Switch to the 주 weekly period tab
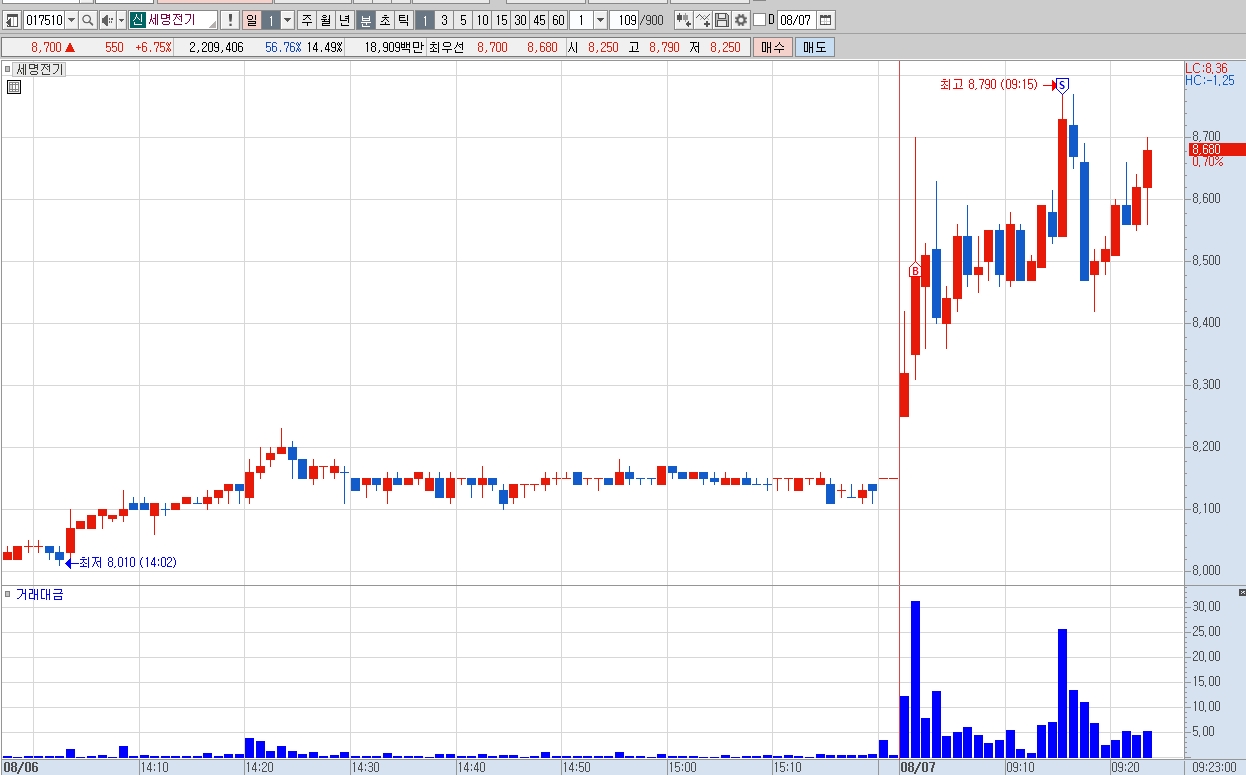The height and width of the screenshot is (775, 1246). click(x=306, y=20)
